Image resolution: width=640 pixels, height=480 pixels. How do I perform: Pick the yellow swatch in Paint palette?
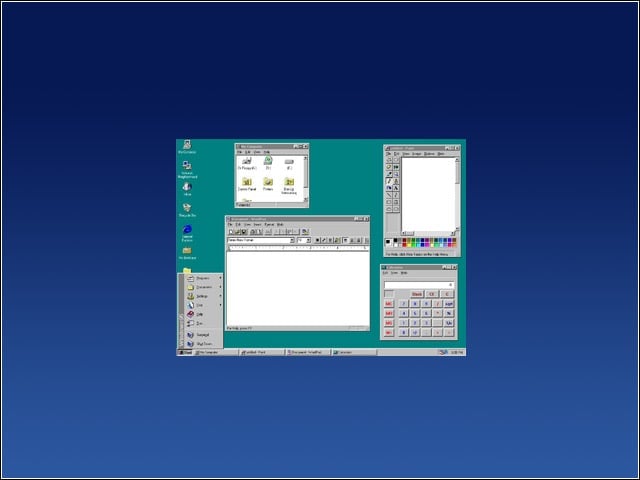(x=409, y=245)
